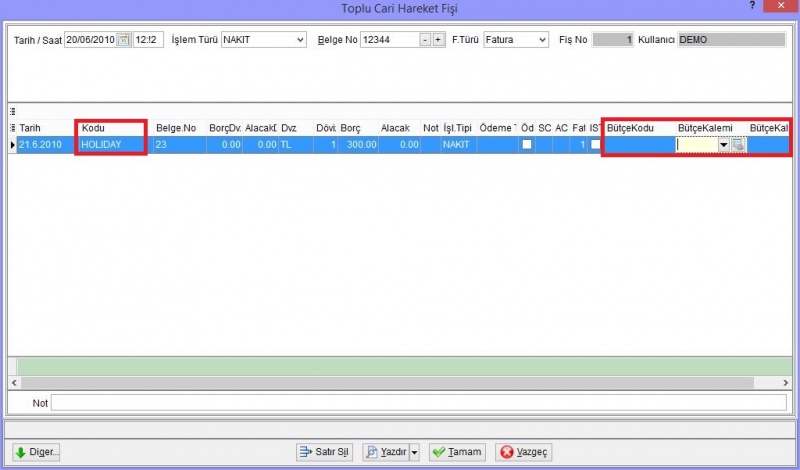Click the time input field
The height and width of the screenshot is (470, 800).
coord(148,40)
